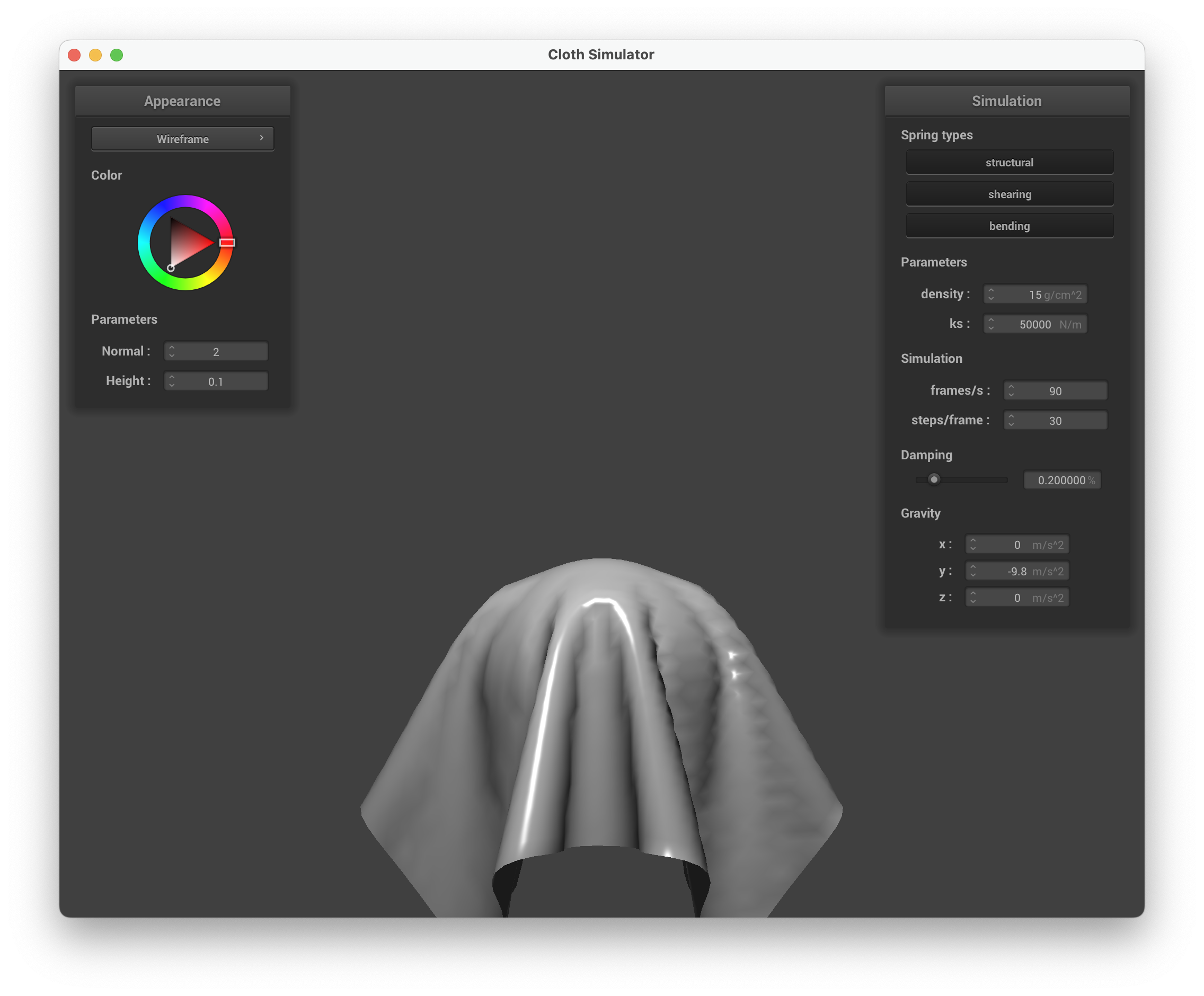The image size is (1204, 996).
Task: Click the Damping slider handle
Action: point(934,479)
